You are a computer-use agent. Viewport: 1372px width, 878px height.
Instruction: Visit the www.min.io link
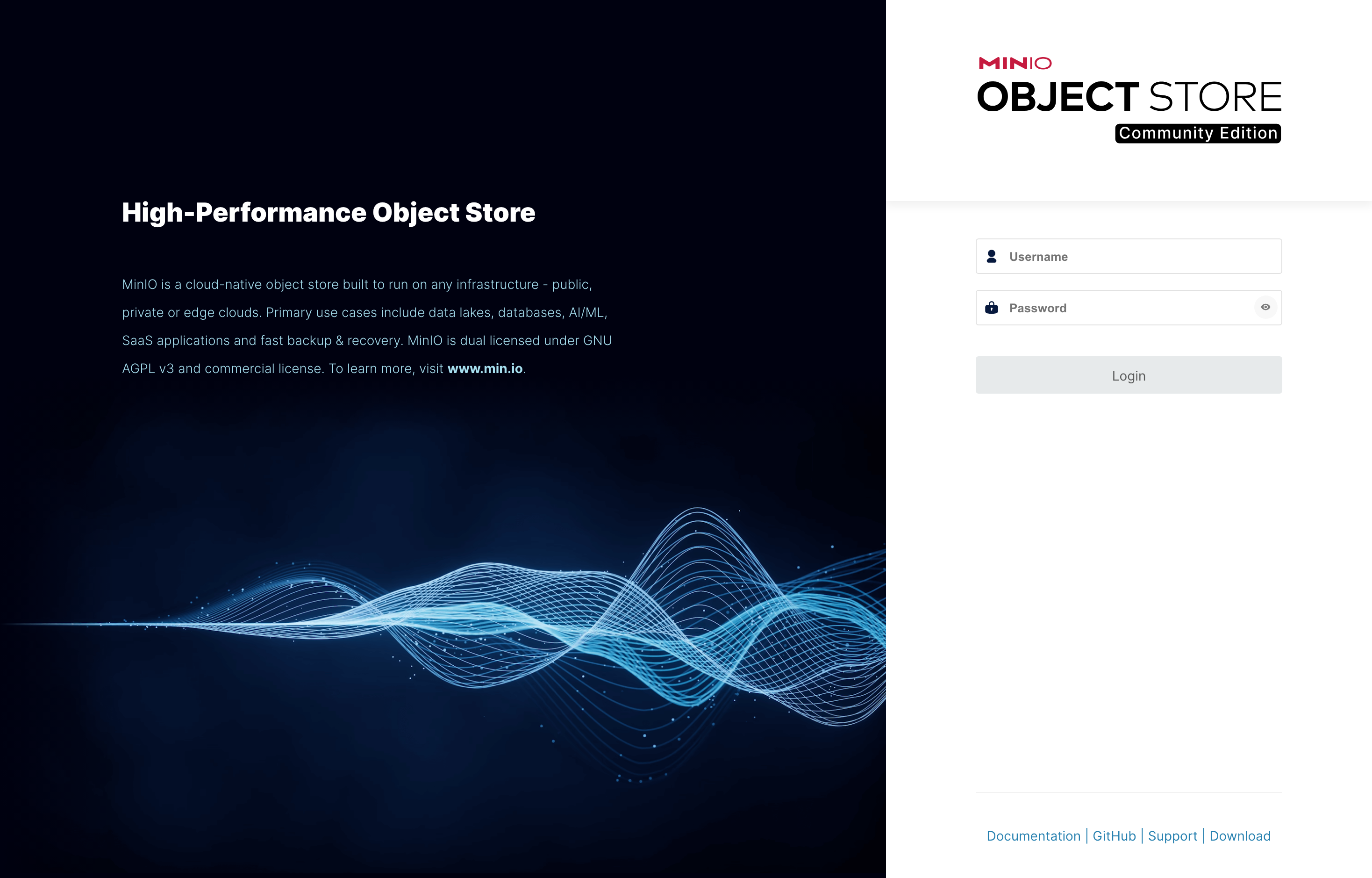point(485,369)
